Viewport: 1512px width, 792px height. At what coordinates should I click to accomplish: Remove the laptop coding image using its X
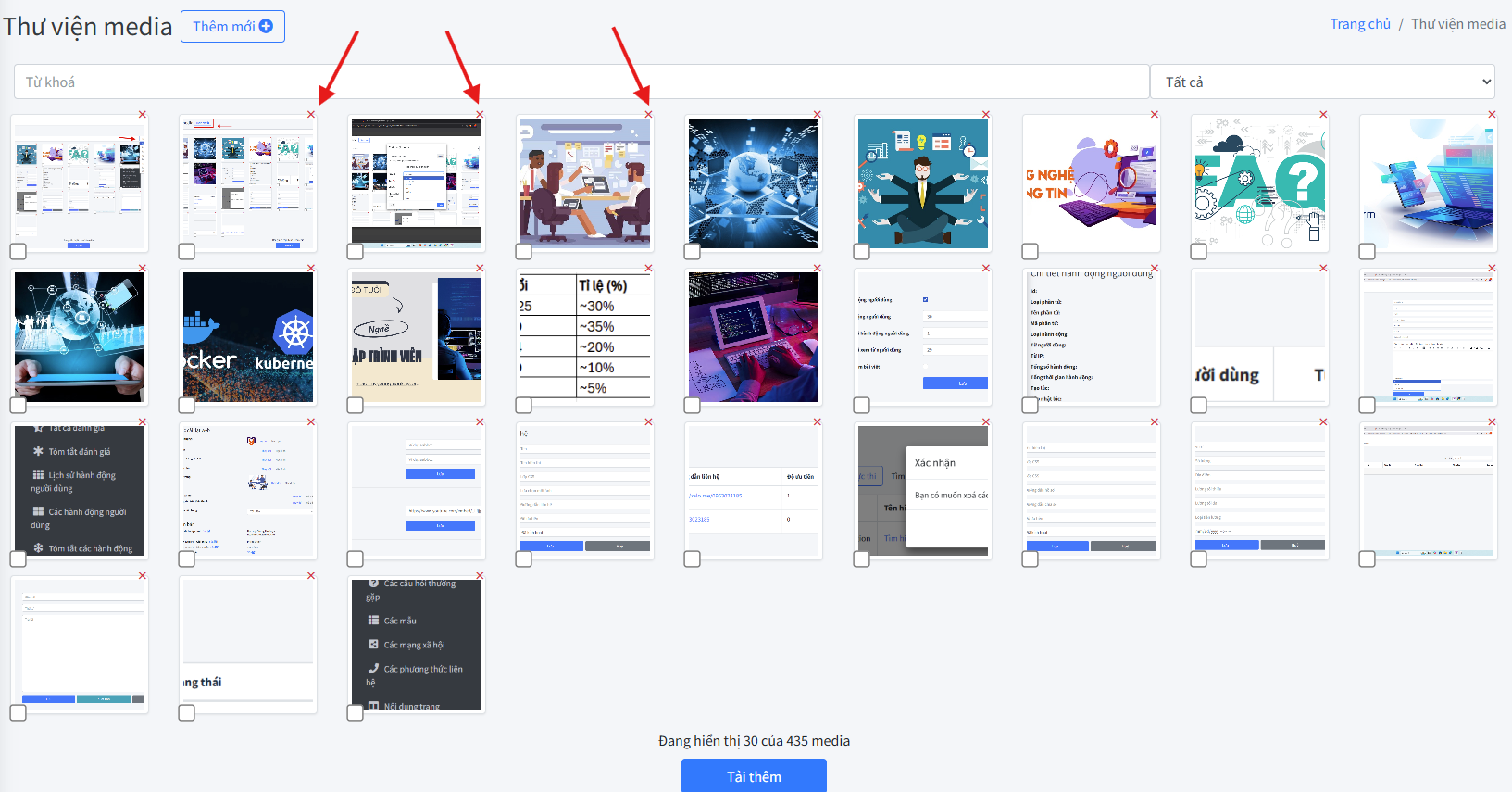pos(817,269)
